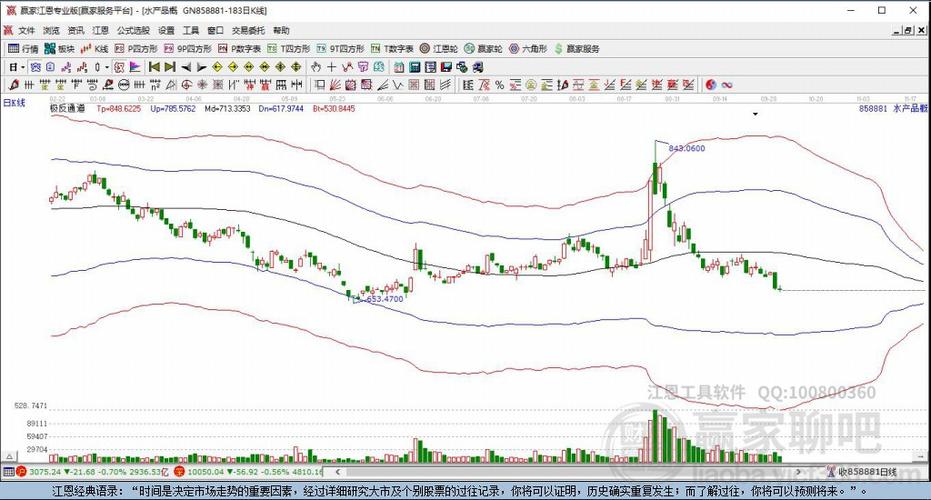Click the purple flag icon
The height and width of the screenshot is (500, 931).
(x=135, y=67)
